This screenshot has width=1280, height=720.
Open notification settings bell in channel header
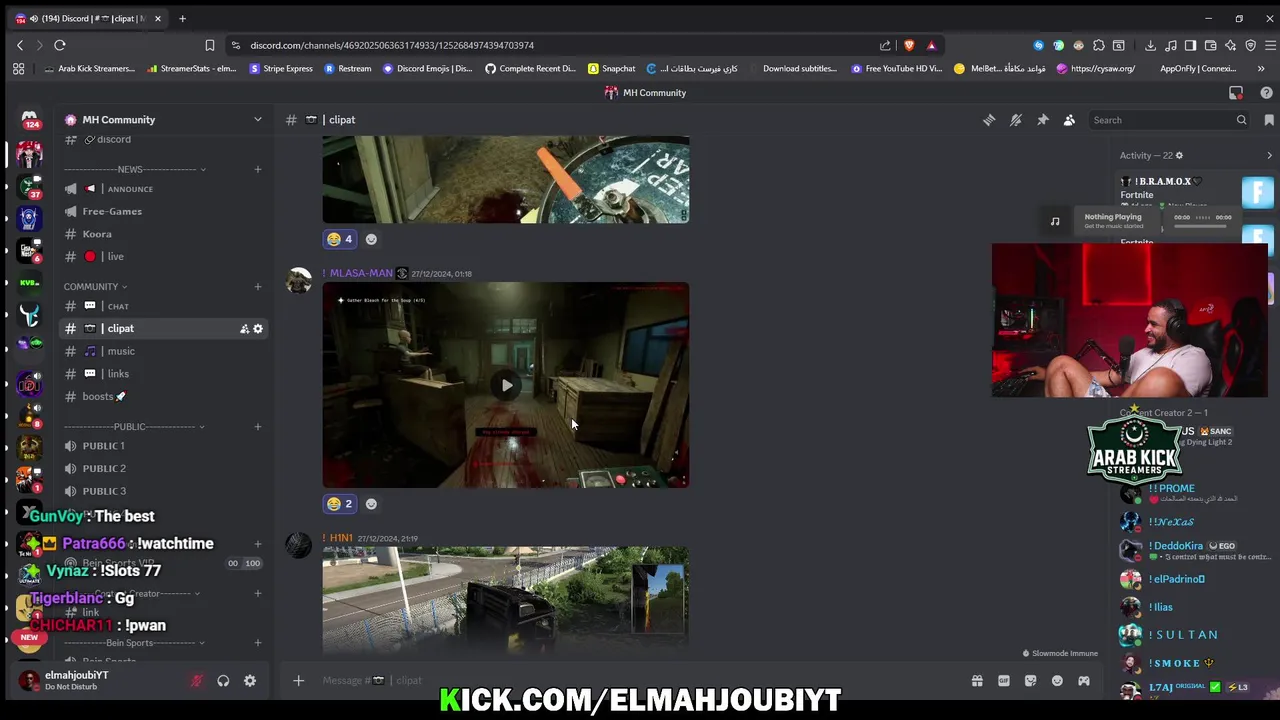click(x=1016, y=120)
